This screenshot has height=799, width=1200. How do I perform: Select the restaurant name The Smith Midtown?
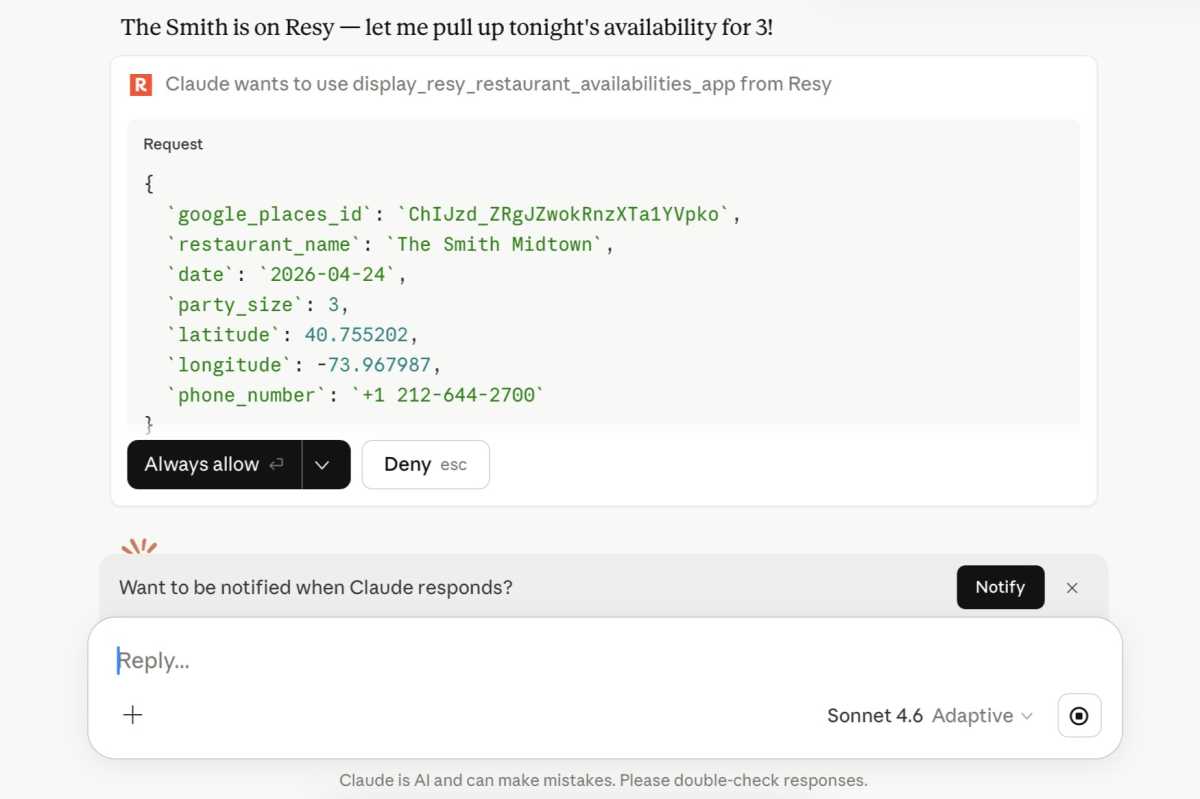point(499,244)
